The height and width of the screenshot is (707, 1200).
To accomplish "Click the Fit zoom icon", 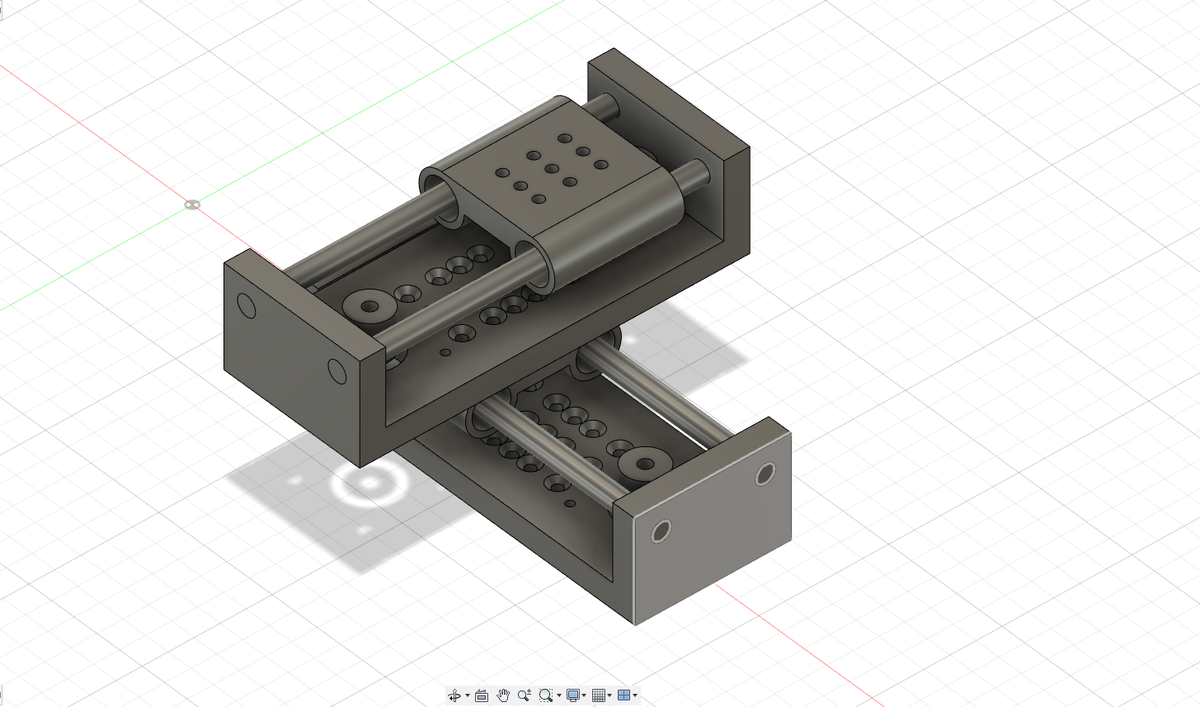I will [545, 695].
